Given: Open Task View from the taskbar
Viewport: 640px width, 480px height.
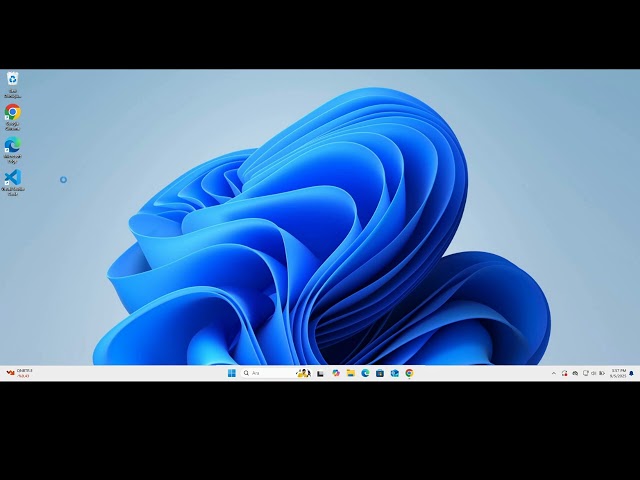Looking at the screenshot, I should pyautogui.click(x=320, y=373).
